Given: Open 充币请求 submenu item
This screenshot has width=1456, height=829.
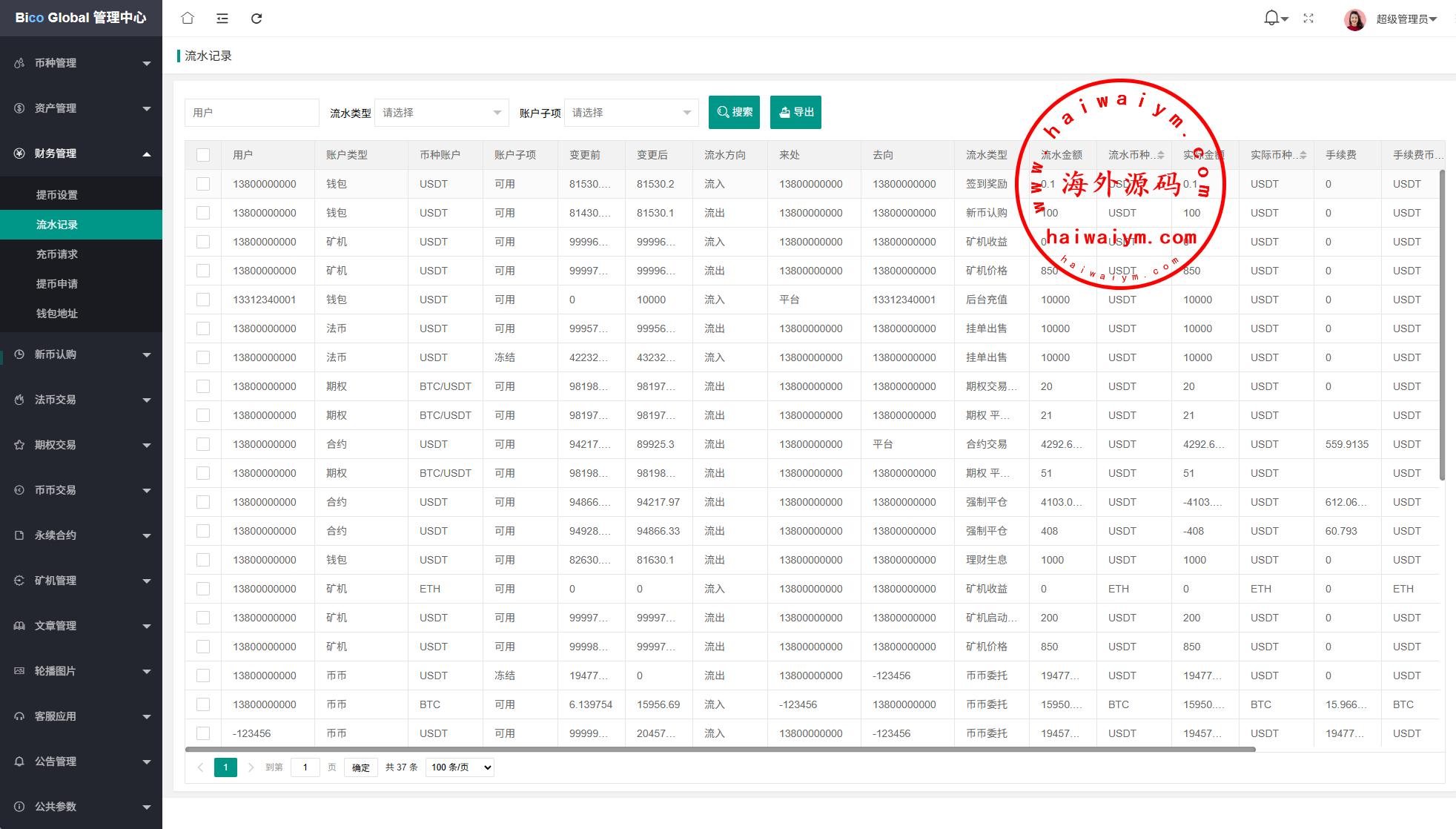Looking at the screenshot, I should pos(57,254).
